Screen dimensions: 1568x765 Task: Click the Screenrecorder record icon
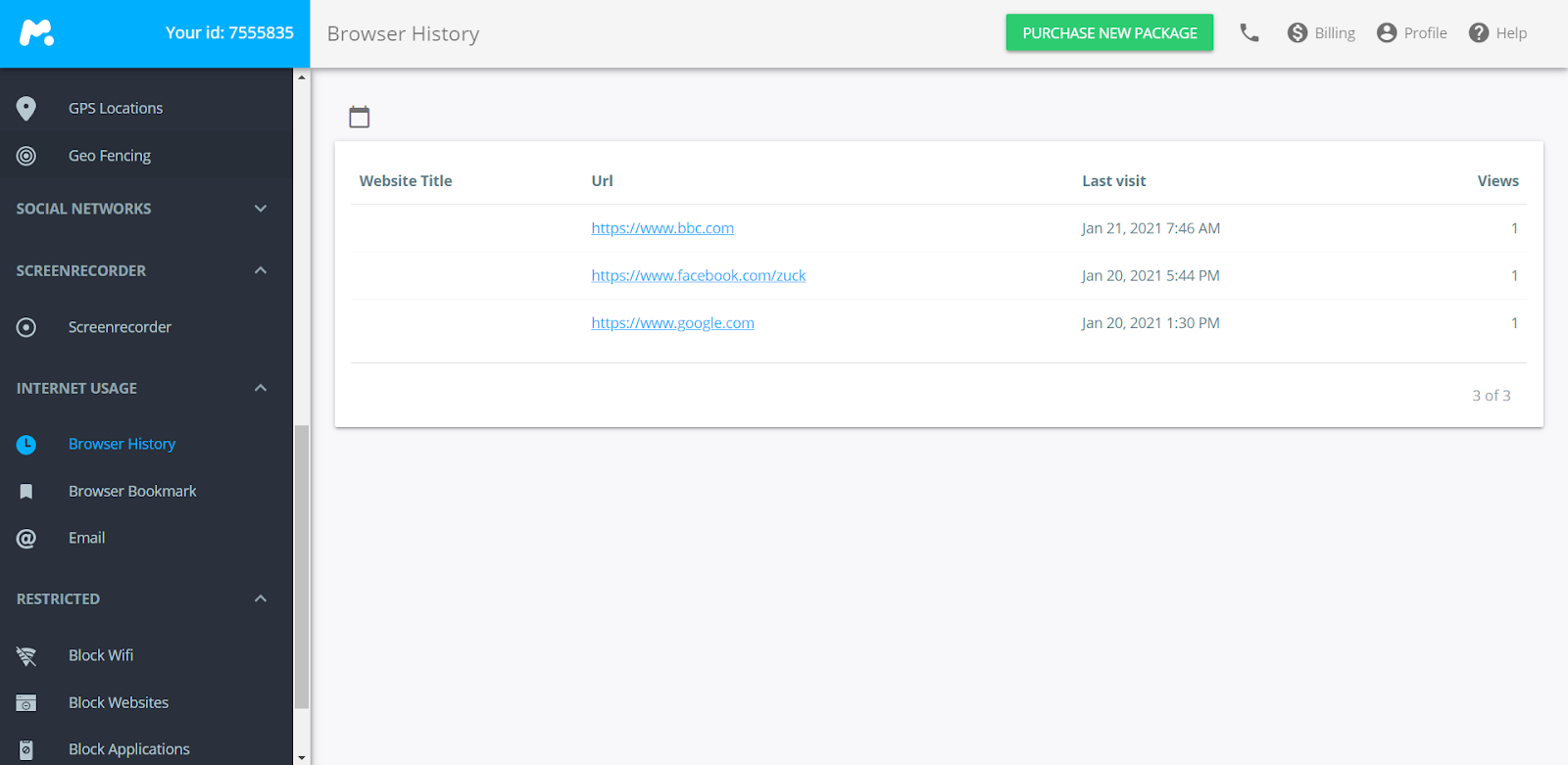(26, 327)
